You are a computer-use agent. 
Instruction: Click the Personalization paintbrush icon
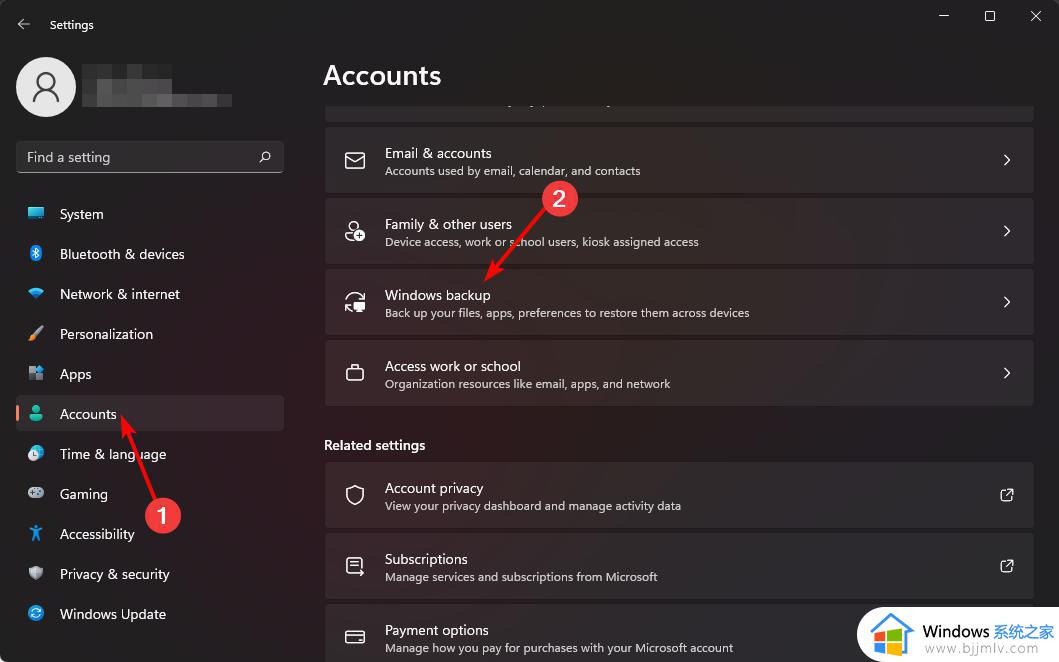pyautogui.click(x=36, y=333)
